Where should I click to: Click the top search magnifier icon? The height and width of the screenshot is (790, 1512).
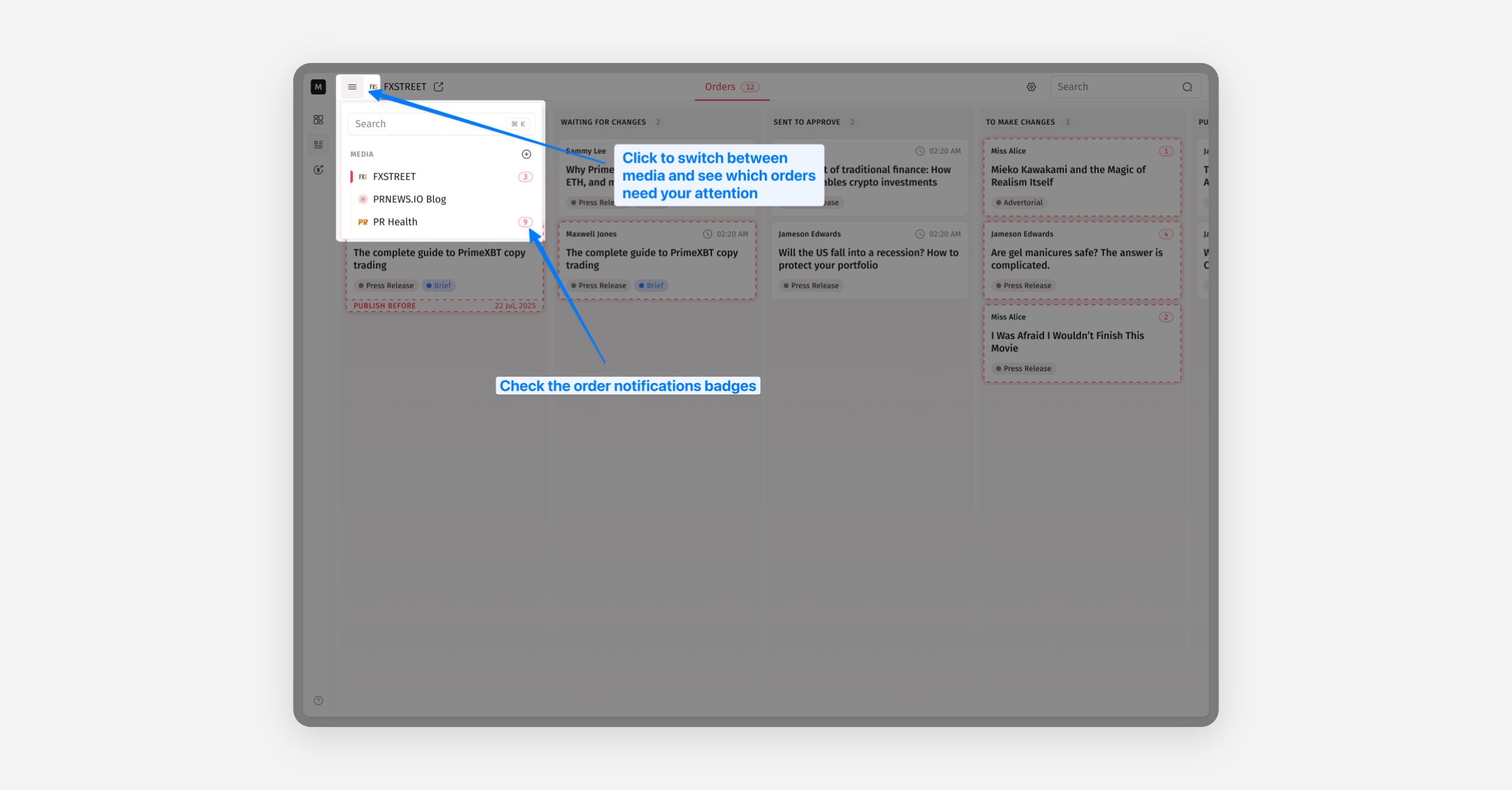pos(1187,87)
